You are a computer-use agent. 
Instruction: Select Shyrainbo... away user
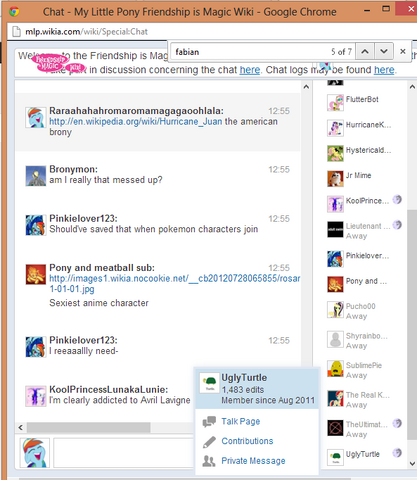click(x=363, y=340)
